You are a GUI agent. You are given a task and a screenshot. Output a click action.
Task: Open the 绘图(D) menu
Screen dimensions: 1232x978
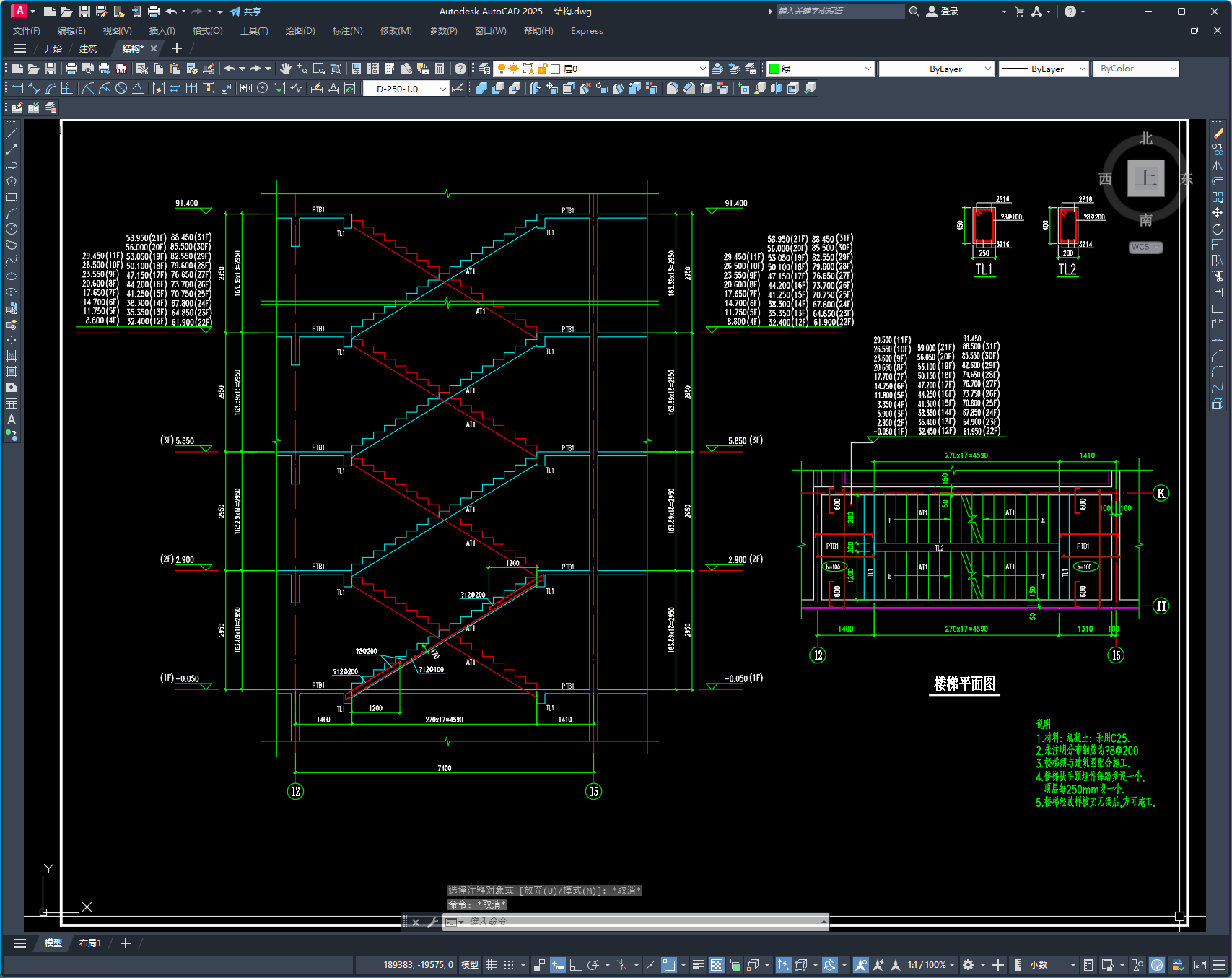pyautogui.click(x=300, y=31)
